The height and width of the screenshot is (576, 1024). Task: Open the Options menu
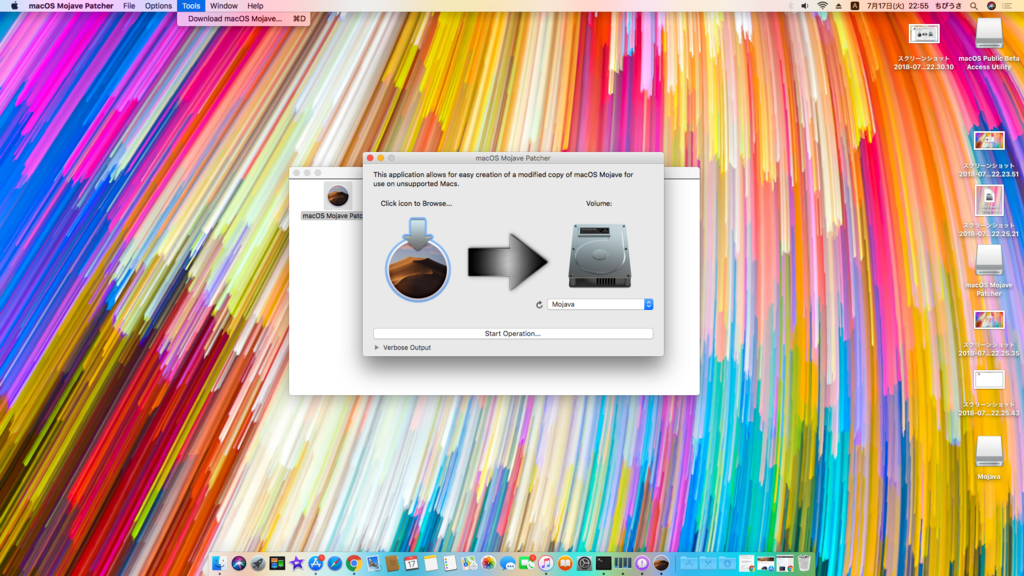click(158, 6)
